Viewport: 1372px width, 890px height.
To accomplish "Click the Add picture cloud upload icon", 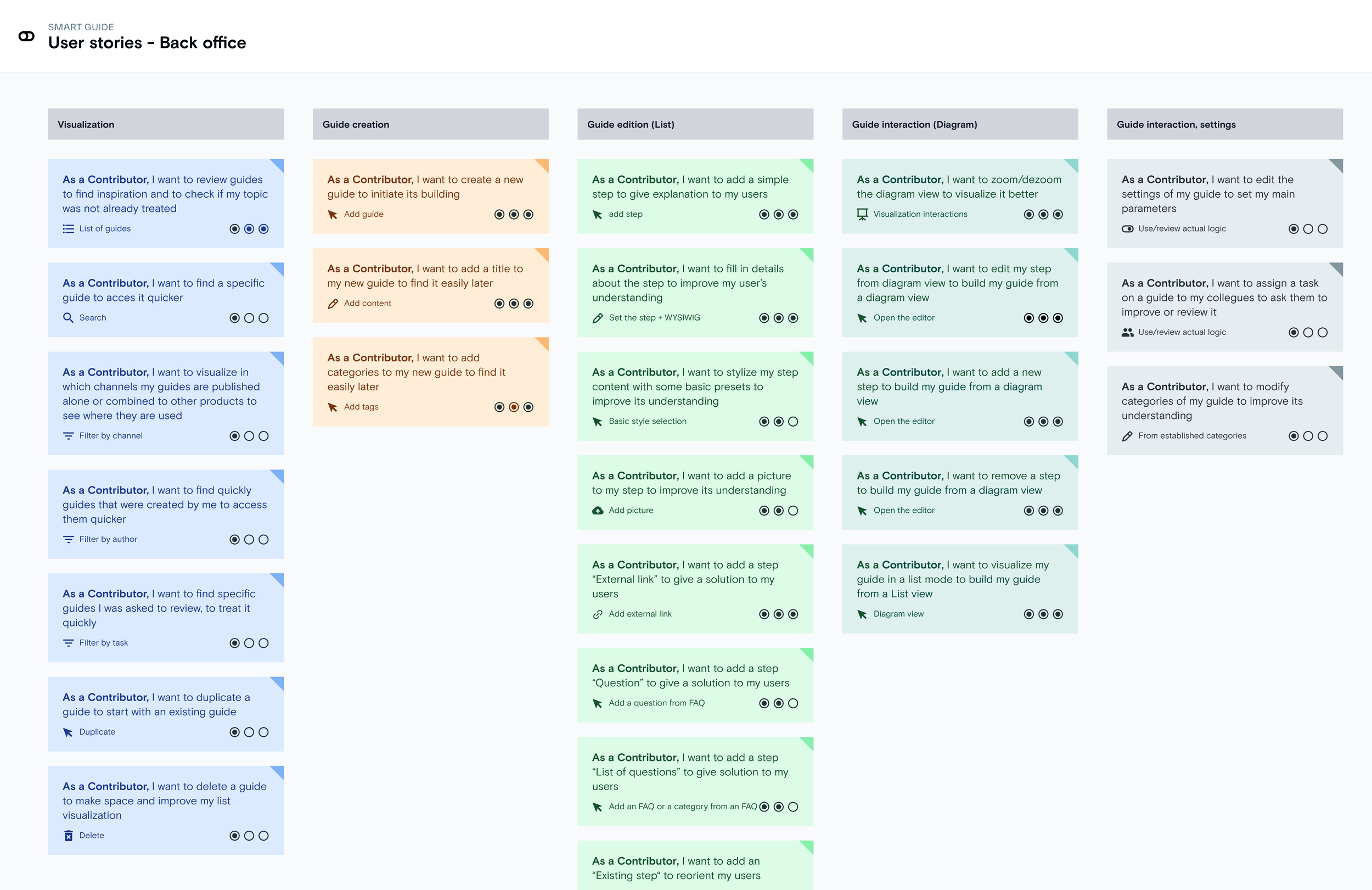I will [x=598, y=511].
